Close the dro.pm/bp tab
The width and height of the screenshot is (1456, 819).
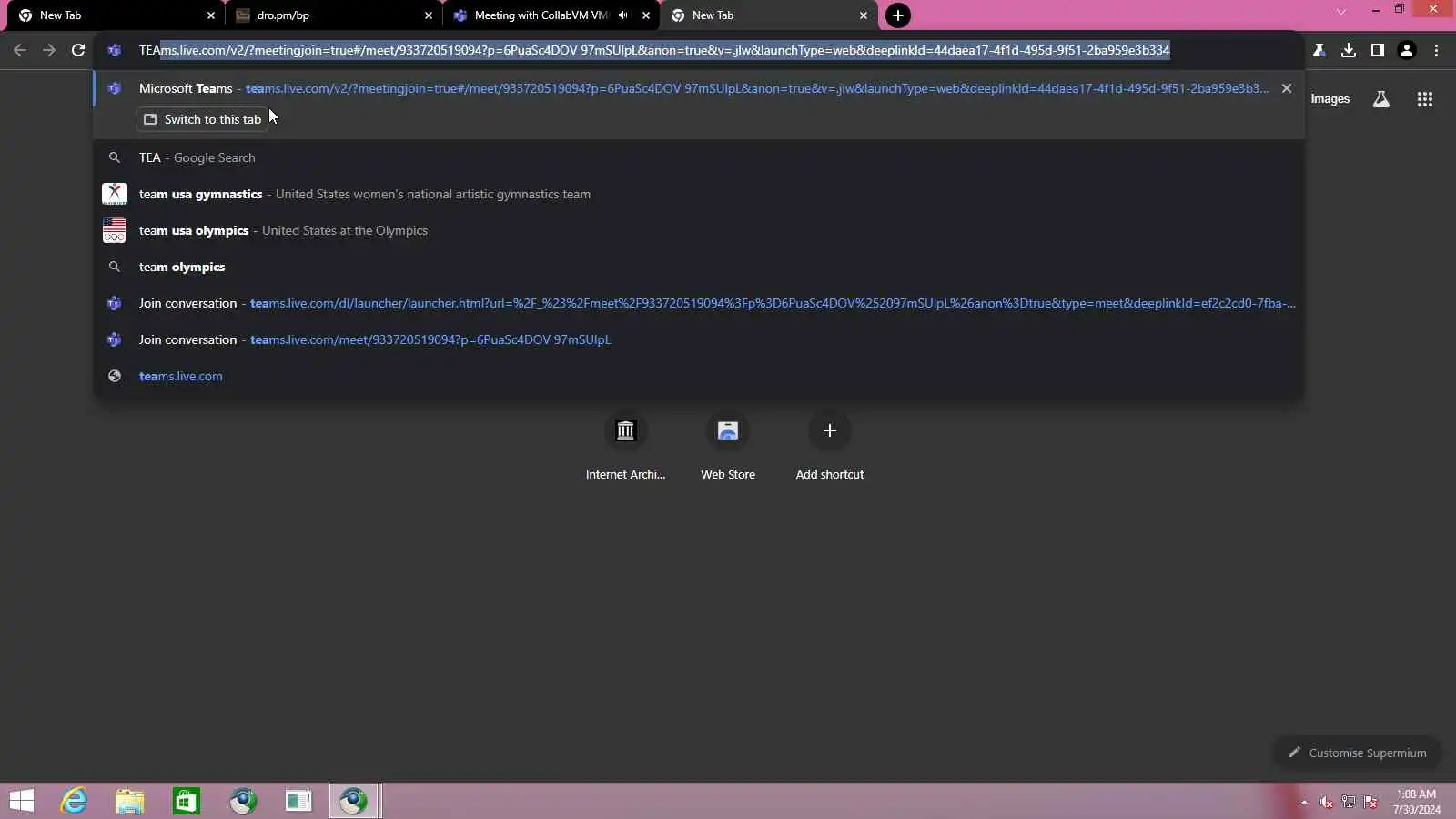point(429,15)
